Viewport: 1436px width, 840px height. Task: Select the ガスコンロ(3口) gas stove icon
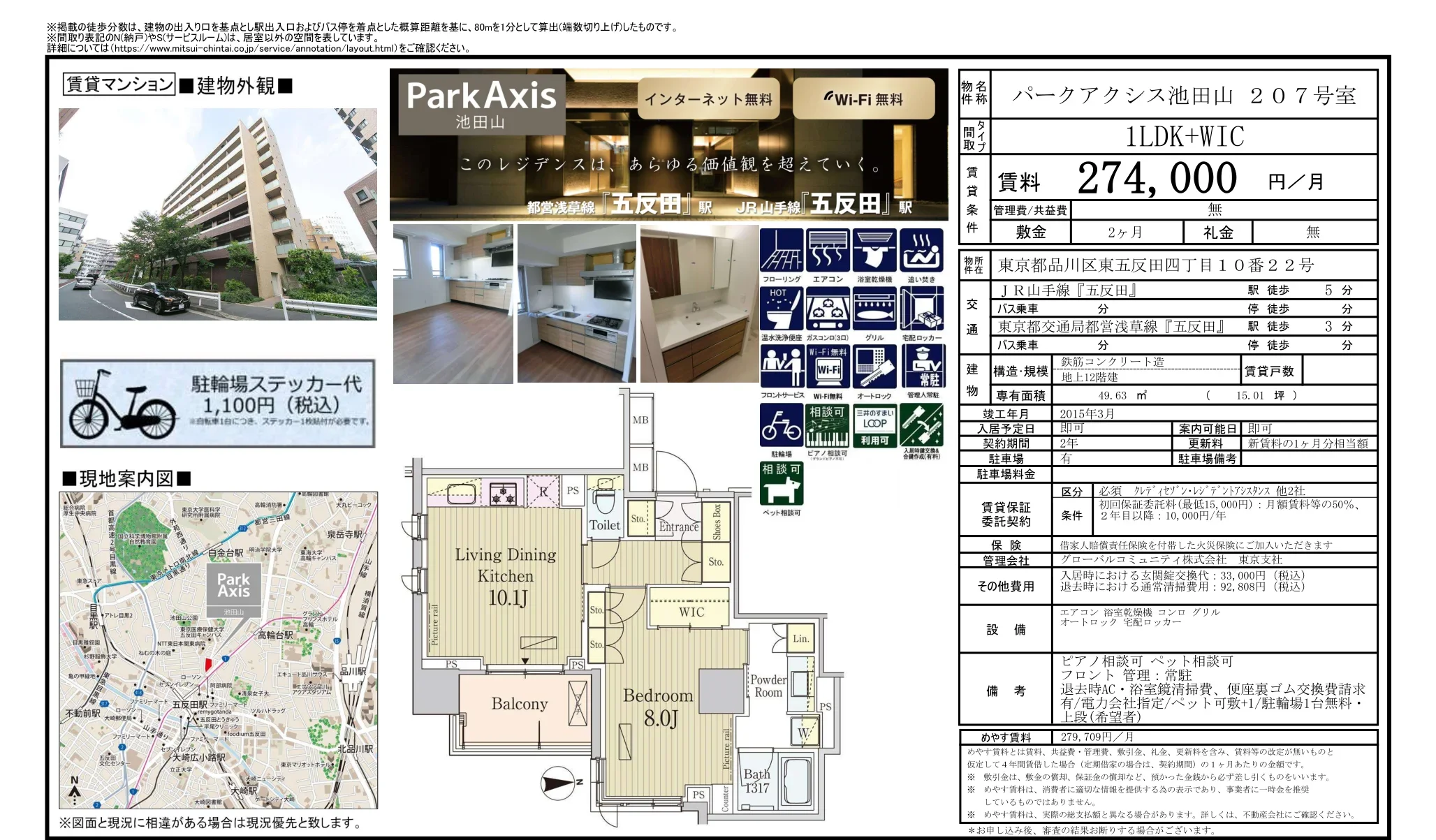click(828, 309)
